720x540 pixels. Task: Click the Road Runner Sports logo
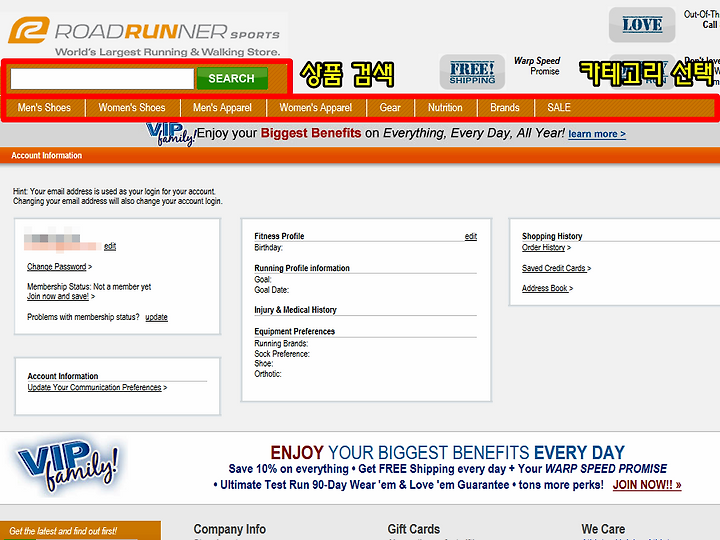[x=144, y=37]
